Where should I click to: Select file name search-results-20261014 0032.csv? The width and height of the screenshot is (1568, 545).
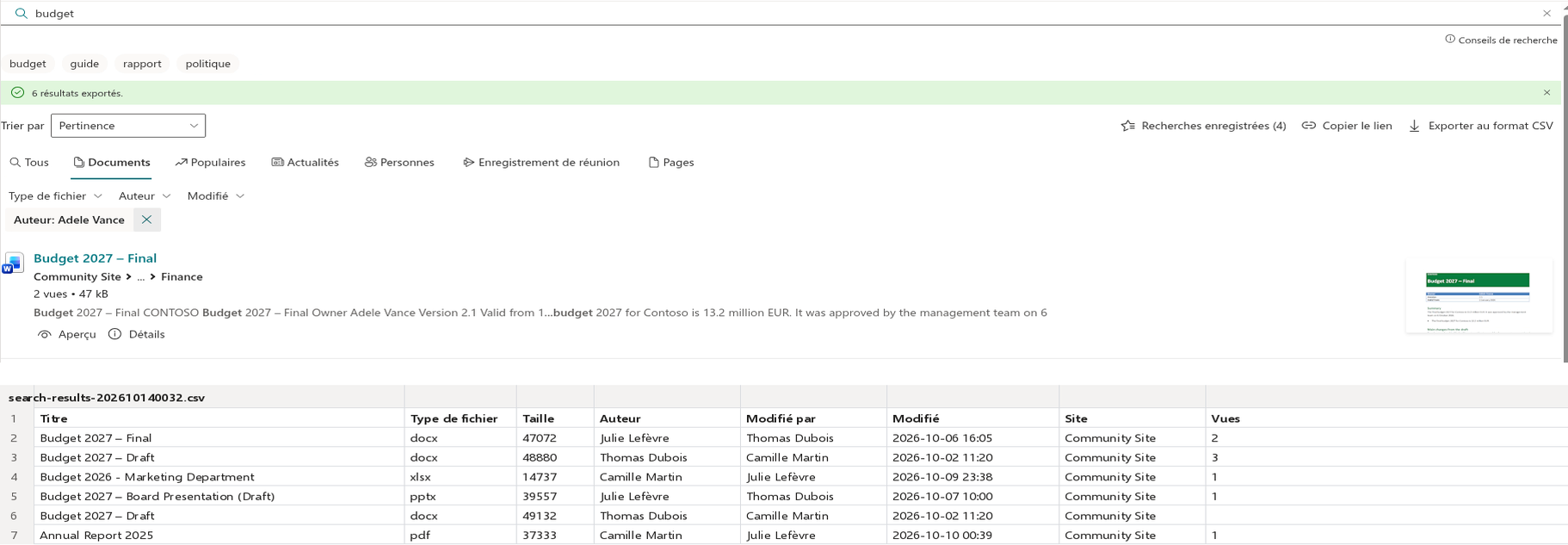coord(107,398)
